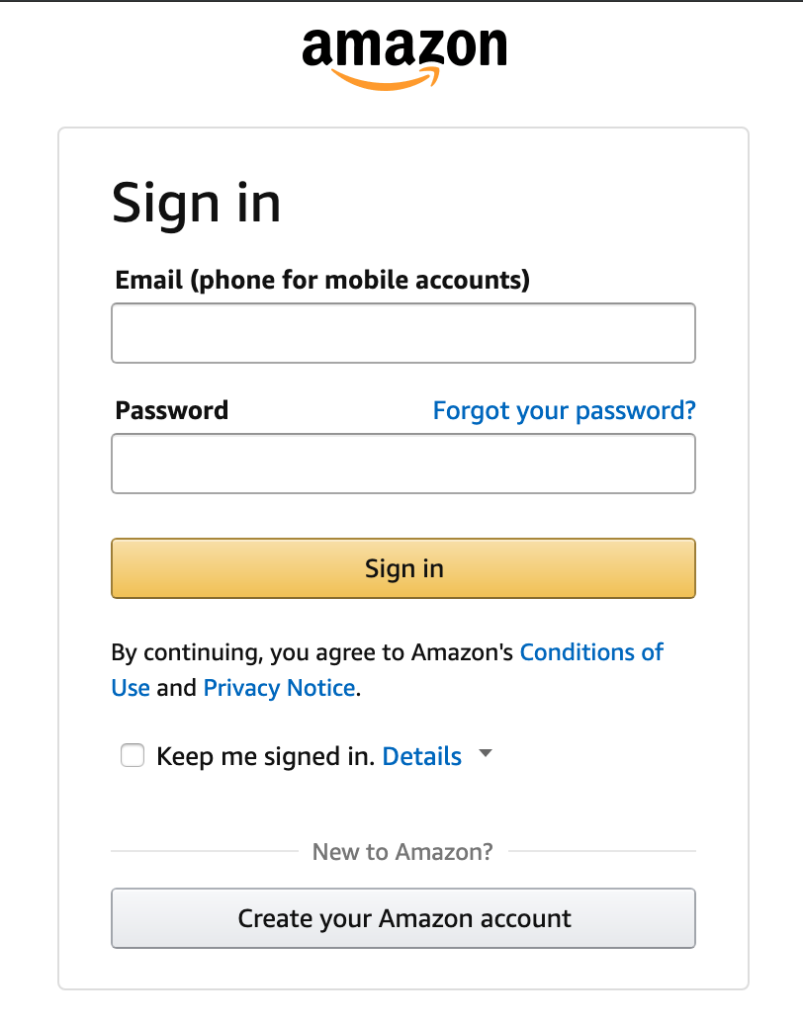Screen dimensions: 803x1024
Task: Click 'Create your Amazon account' button
Action: [x=403, y=918]
